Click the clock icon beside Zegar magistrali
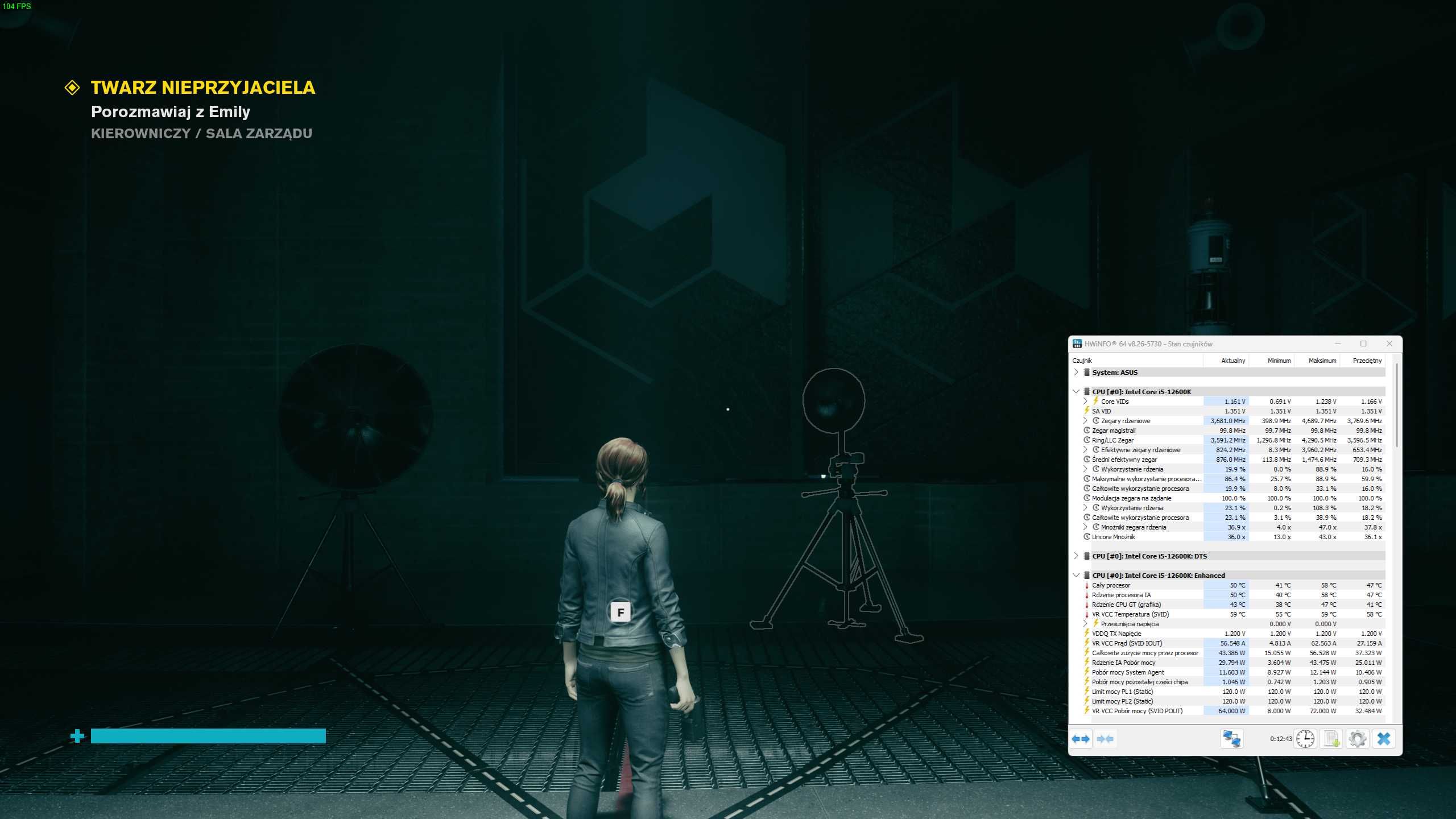The image size is (1456, 819). coord(1087,431)
